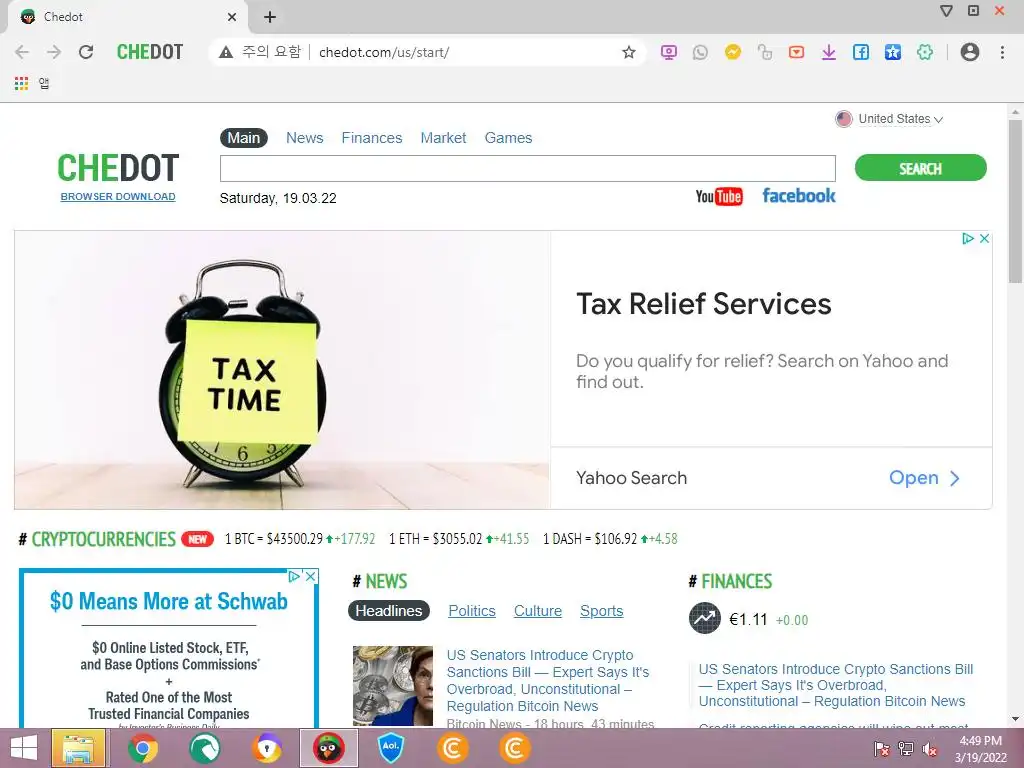Open the BROWSER DOWNLOAD link
This screenshot has width=1024, height=768.
click(118, 197)
